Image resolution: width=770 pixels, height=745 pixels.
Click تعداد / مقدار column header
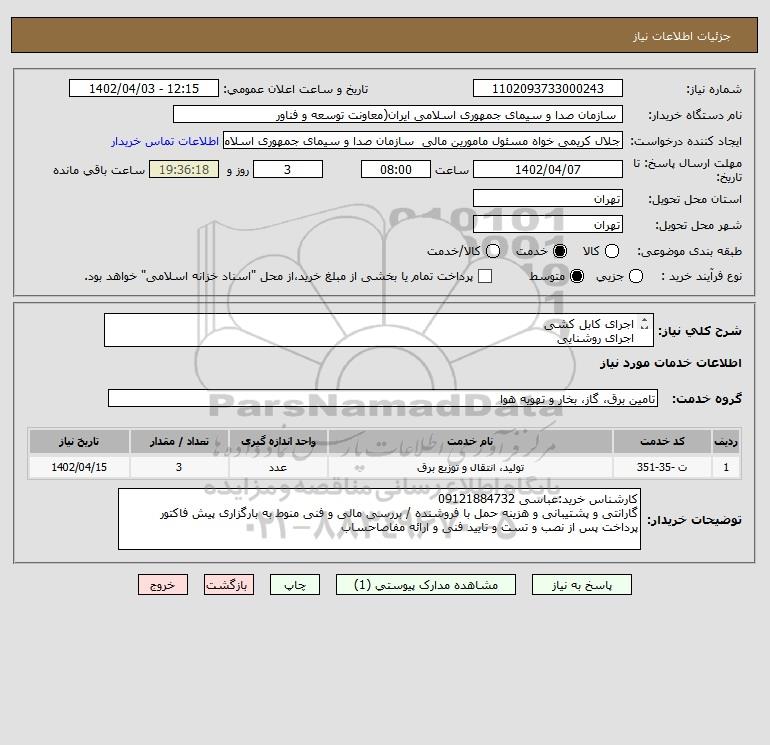tap(179, 441)
